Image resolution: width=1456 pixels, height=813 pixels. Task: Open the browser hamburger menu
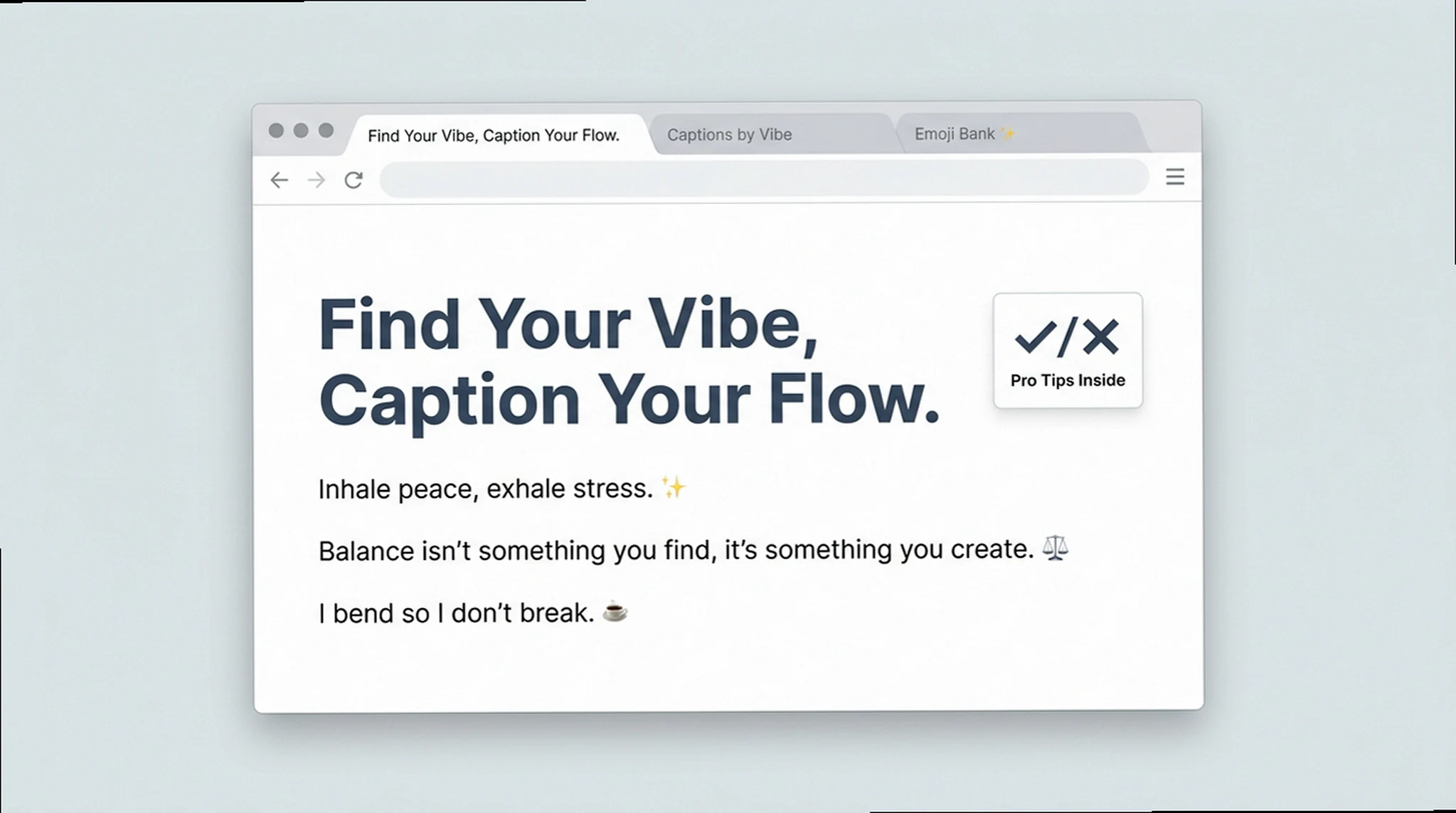point(1175,176)
